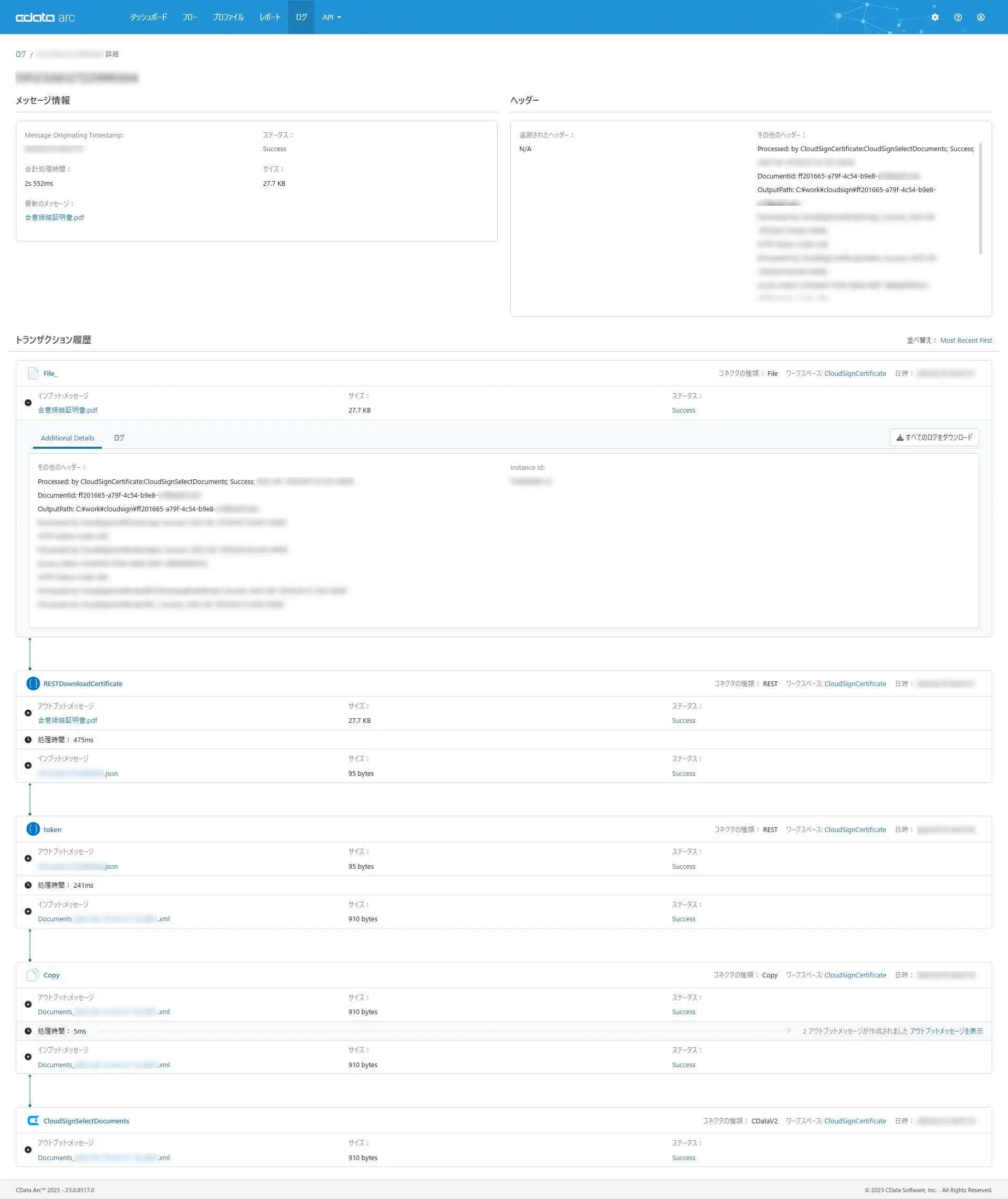Click アウトプットメッセージを表示 link
Screen dimensions: 1008x1199
[946, 1031]
